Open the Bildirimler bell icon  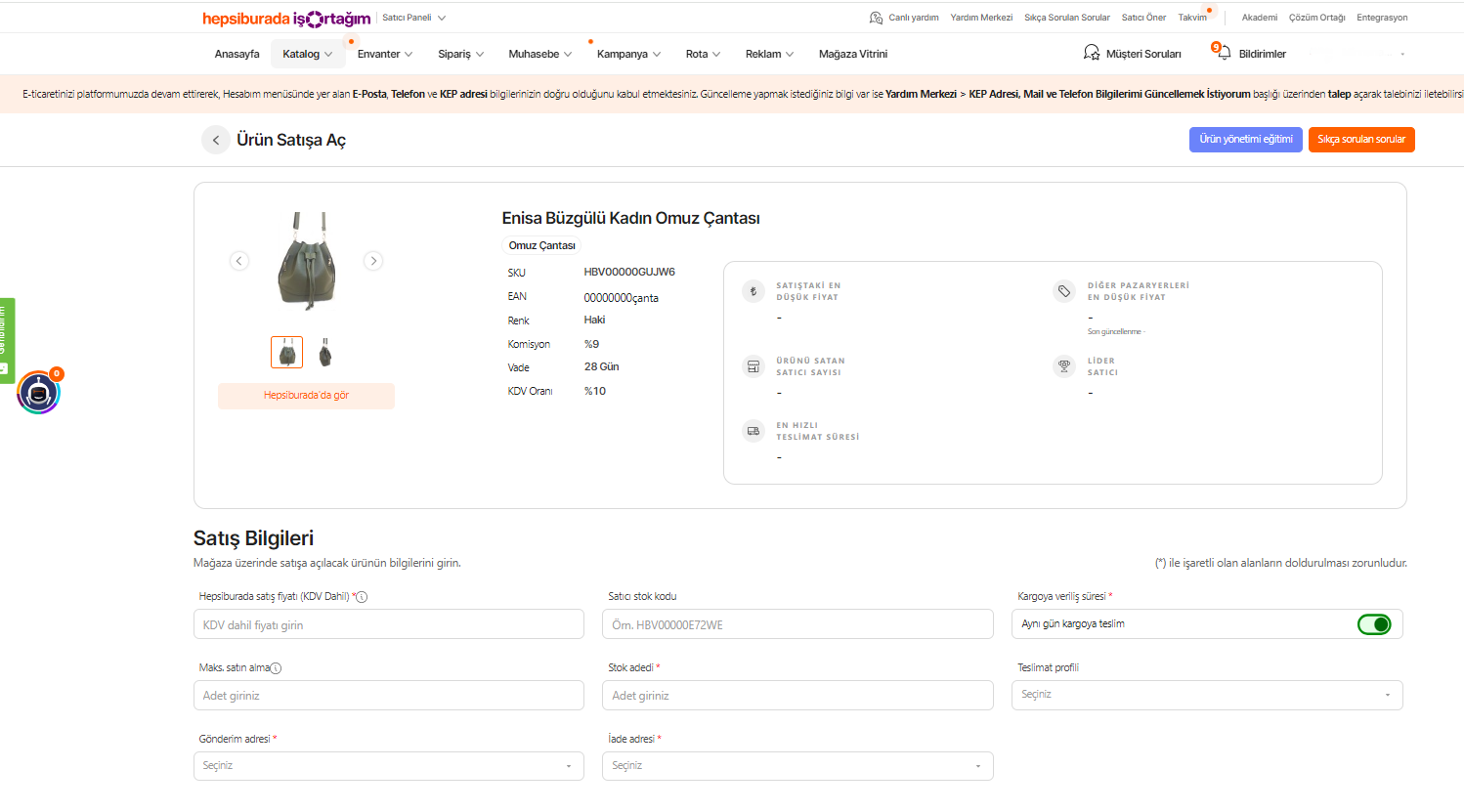(1222, 52)
